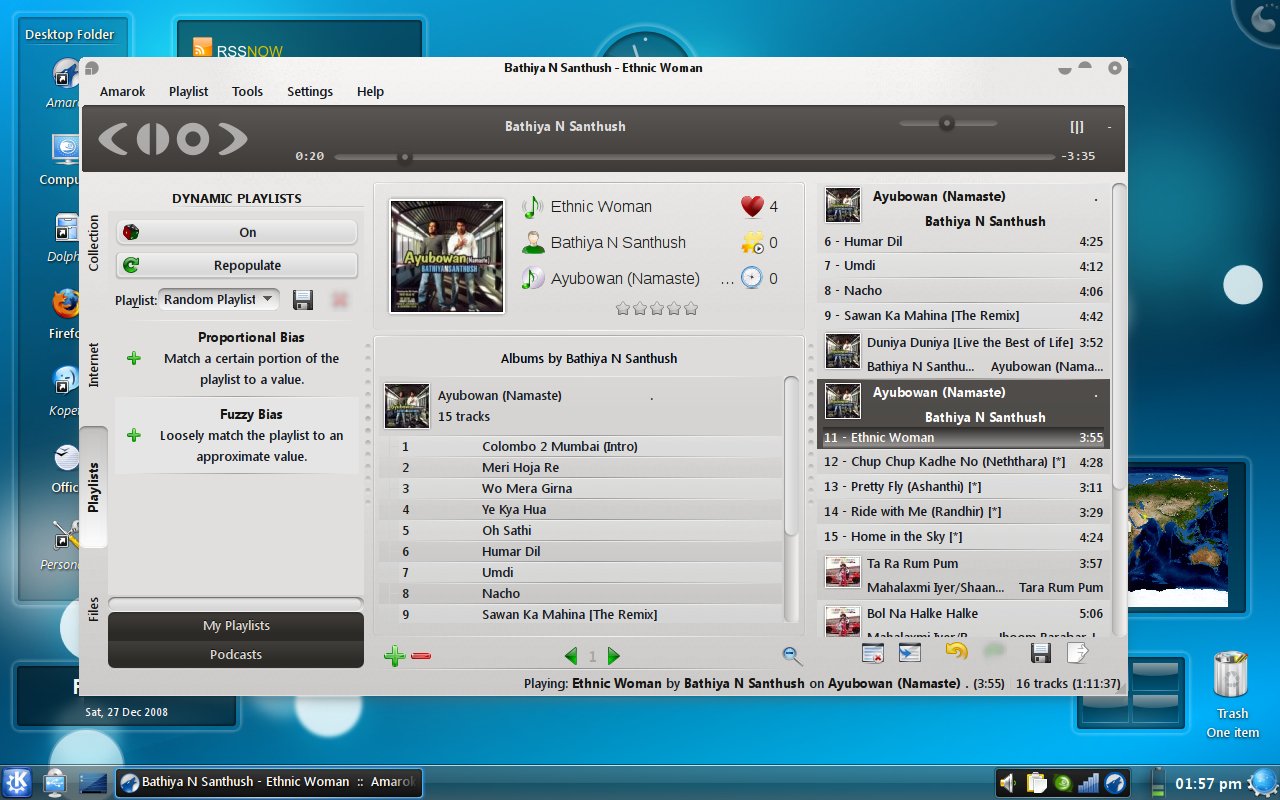The width and height of the screenshot is (1280, 800).
Task: Click the clock last-played icon
Action: (x=752, y=278)
